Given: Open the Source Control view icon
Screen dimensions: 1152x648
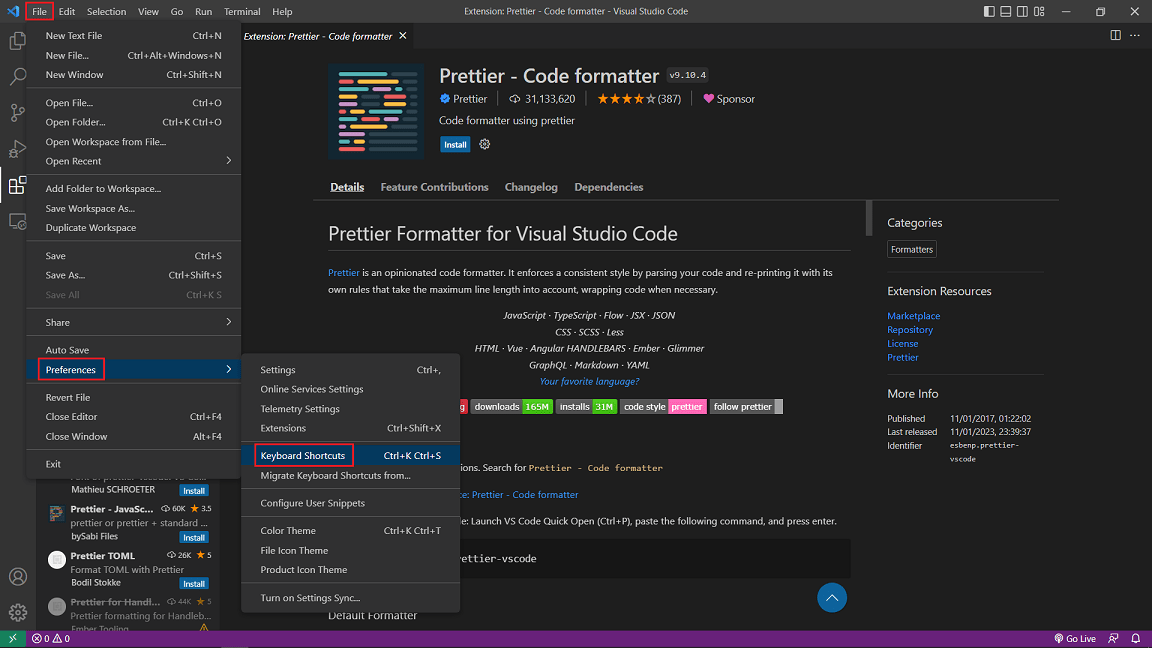Looking at the screenshot, I should click(x=18, y=112).
